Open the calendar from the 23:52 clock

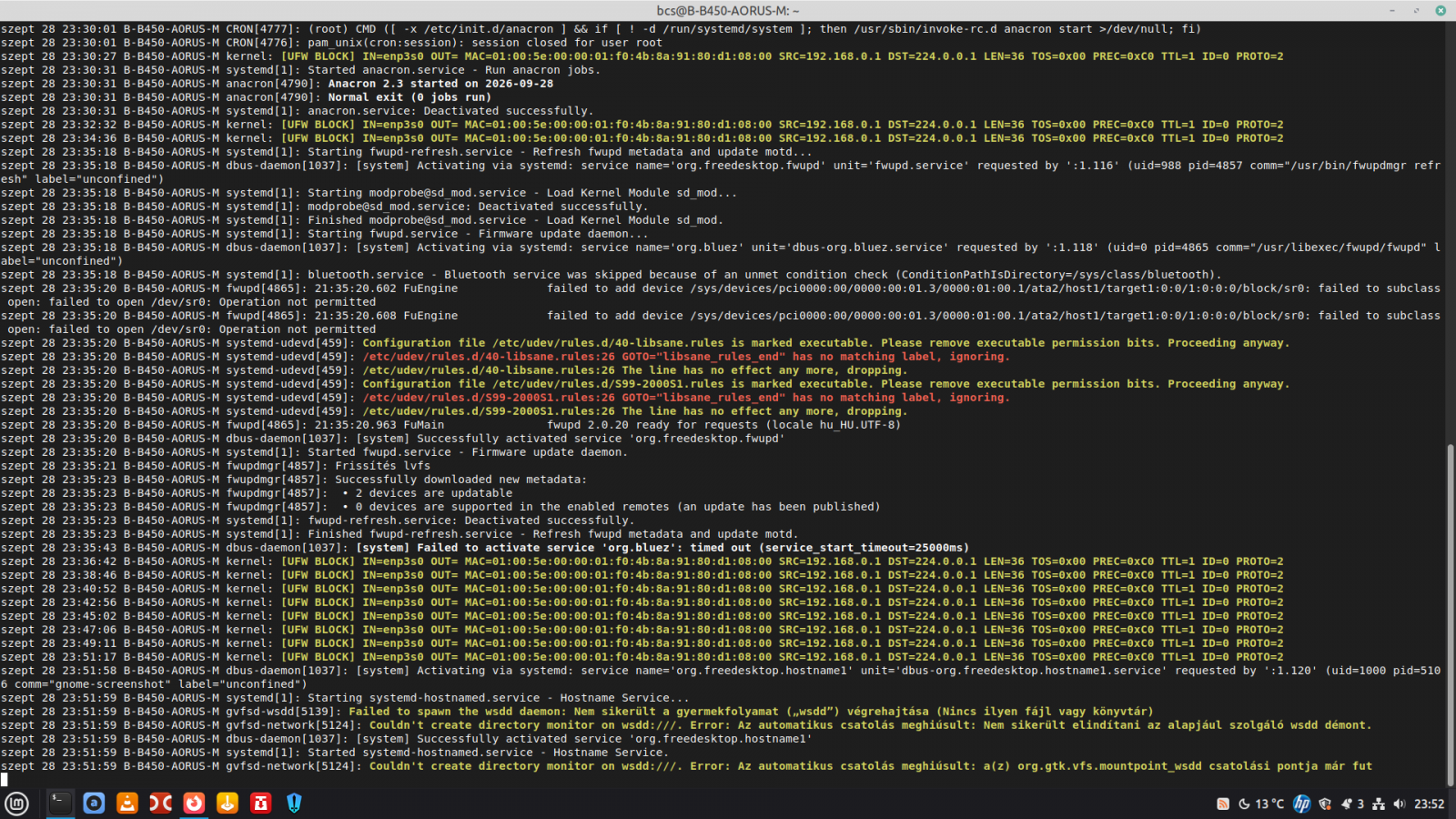coord(1430,804)
